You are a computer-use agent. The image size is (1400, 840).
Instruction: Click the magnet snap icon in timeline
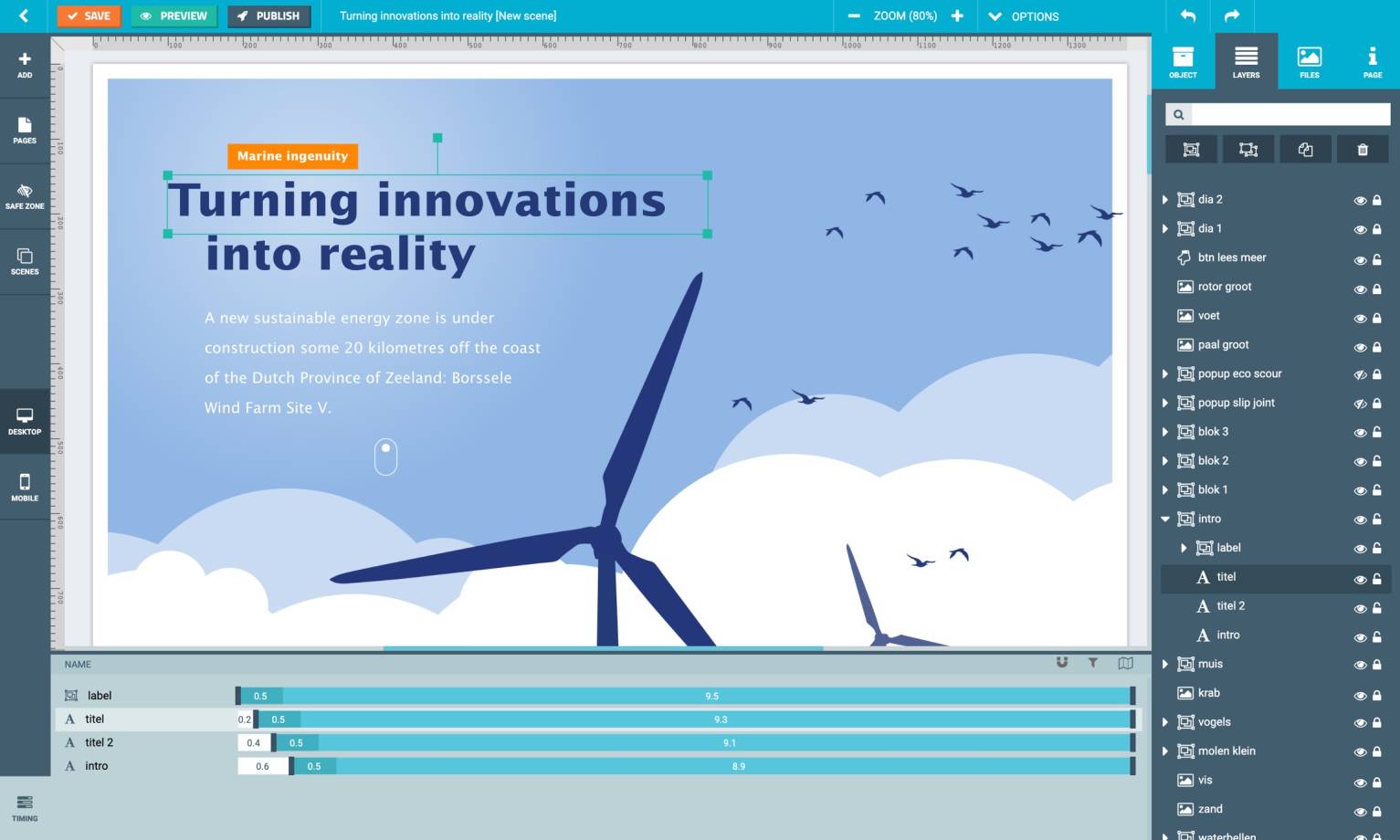tap(1062, 663)
